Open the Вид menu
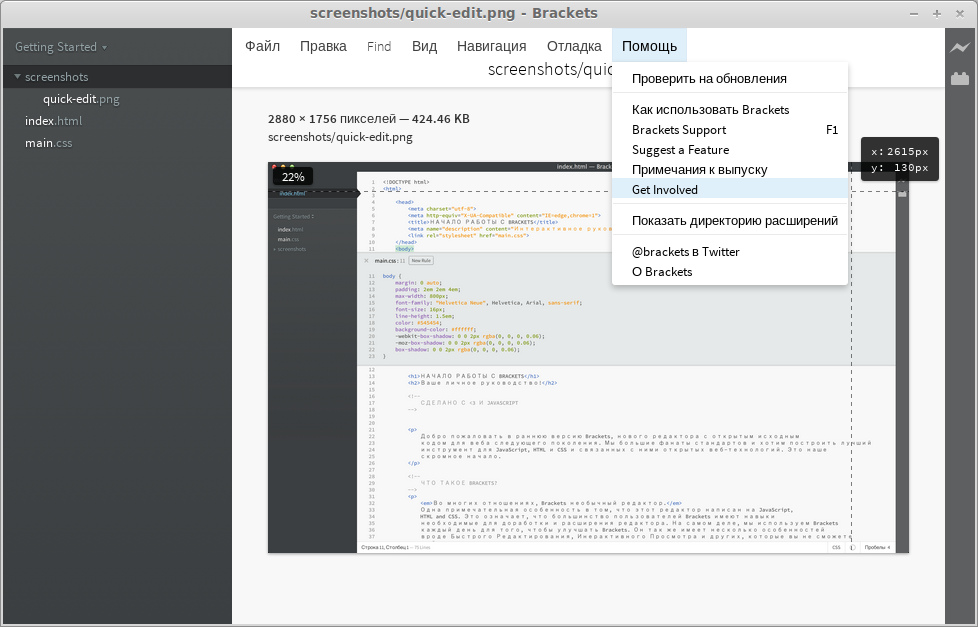The height and width of the screenshot is (627, 978). (x=424, y=46)
